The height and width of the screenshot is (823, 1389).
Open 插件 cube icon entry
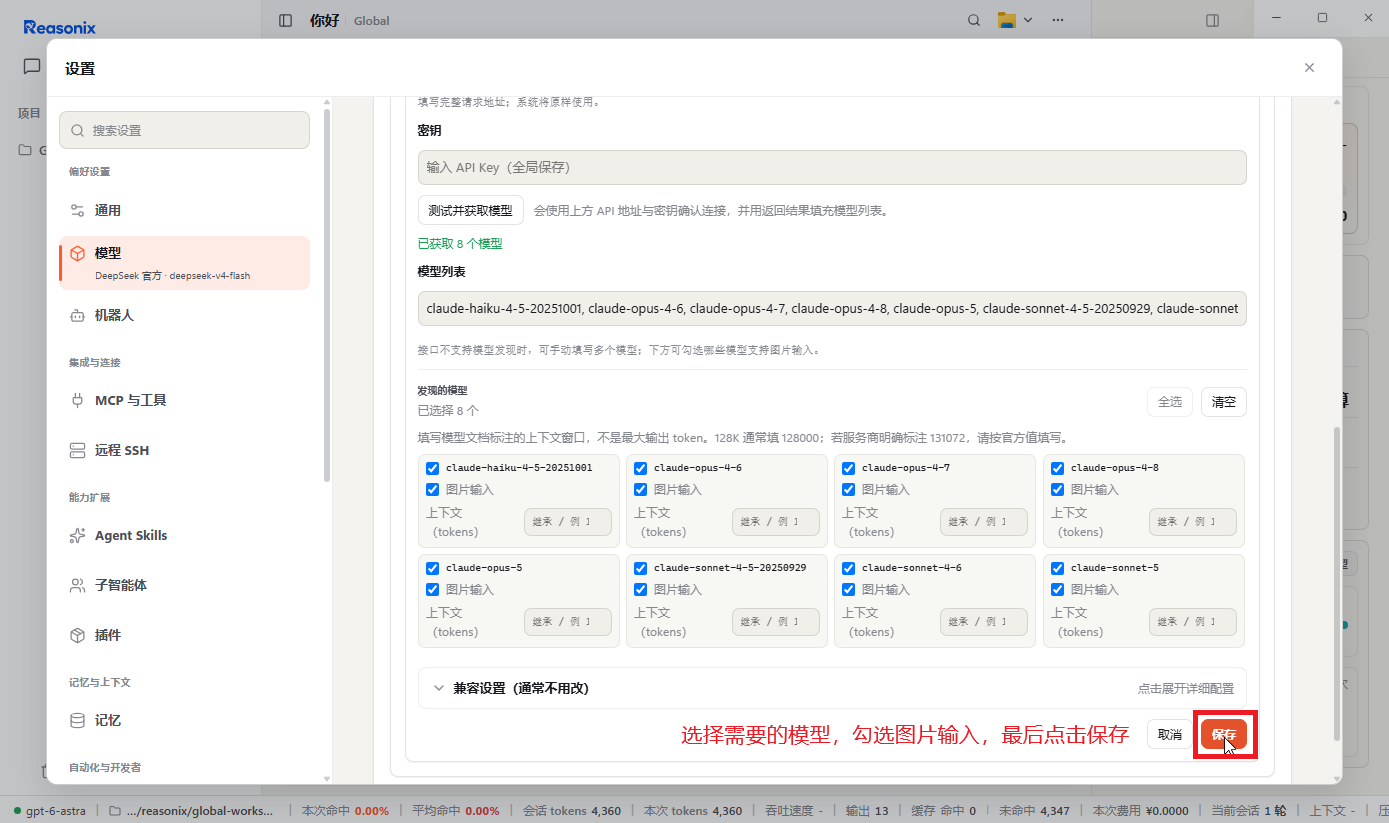coord(185,635)
